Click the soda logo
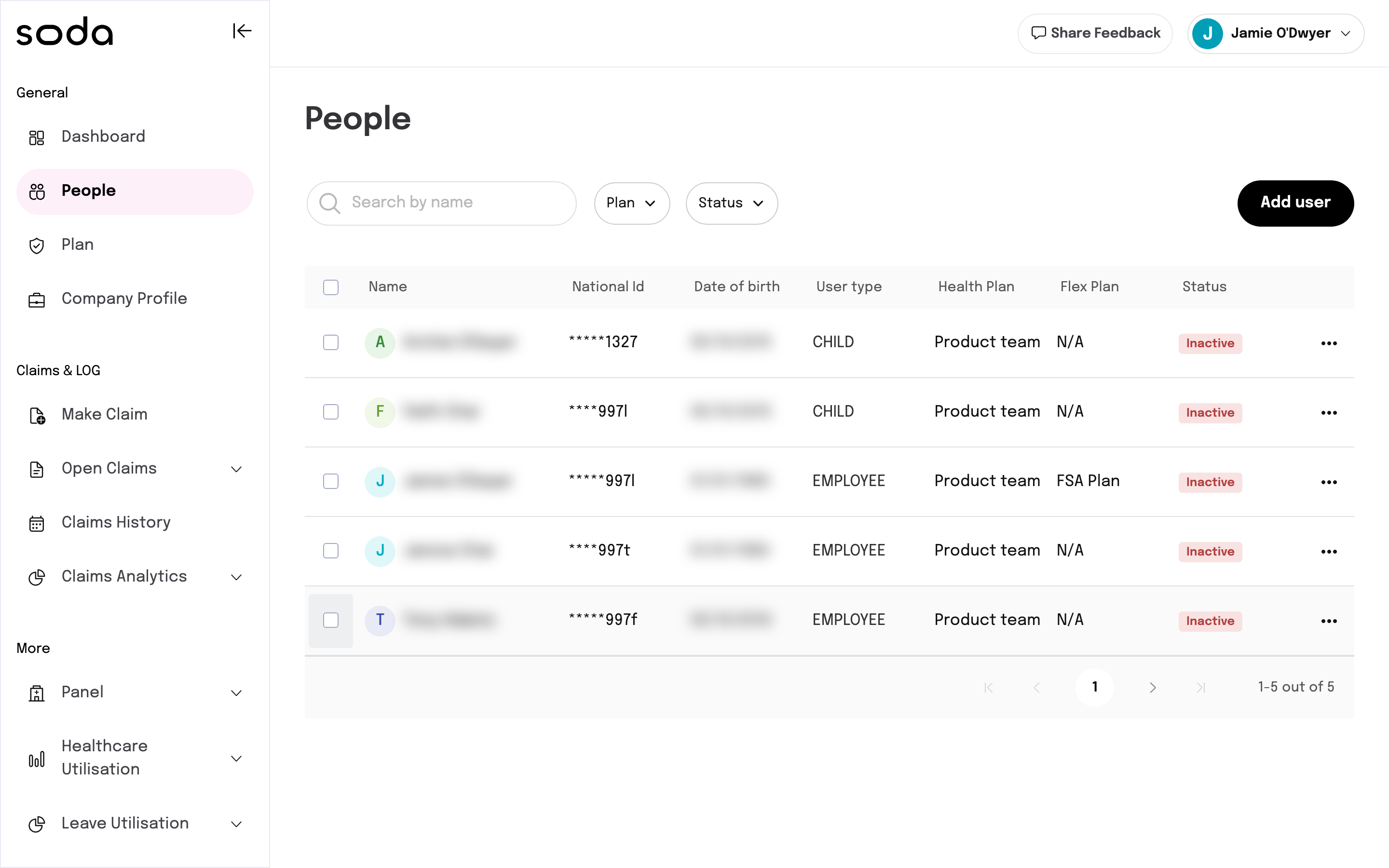Screen dimensions: 1389x868 65,31
